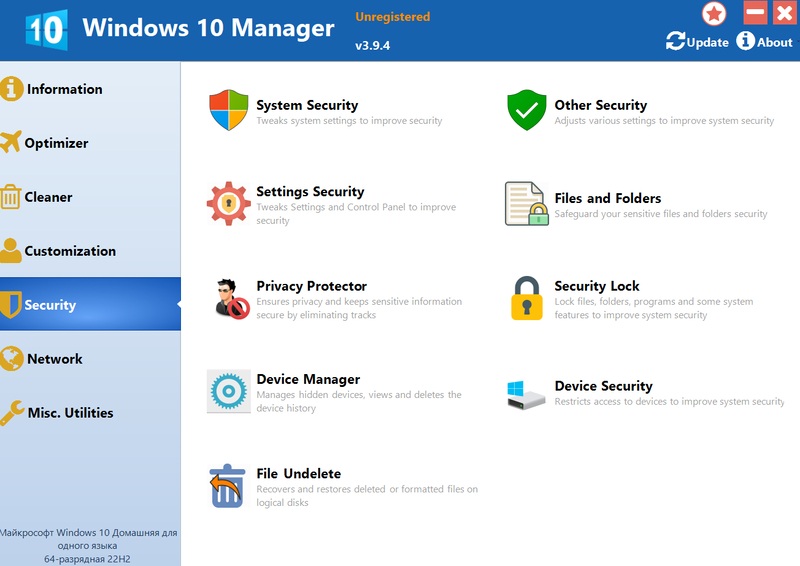Select the Security tab label
800x566 pixels.
[51, 305]
